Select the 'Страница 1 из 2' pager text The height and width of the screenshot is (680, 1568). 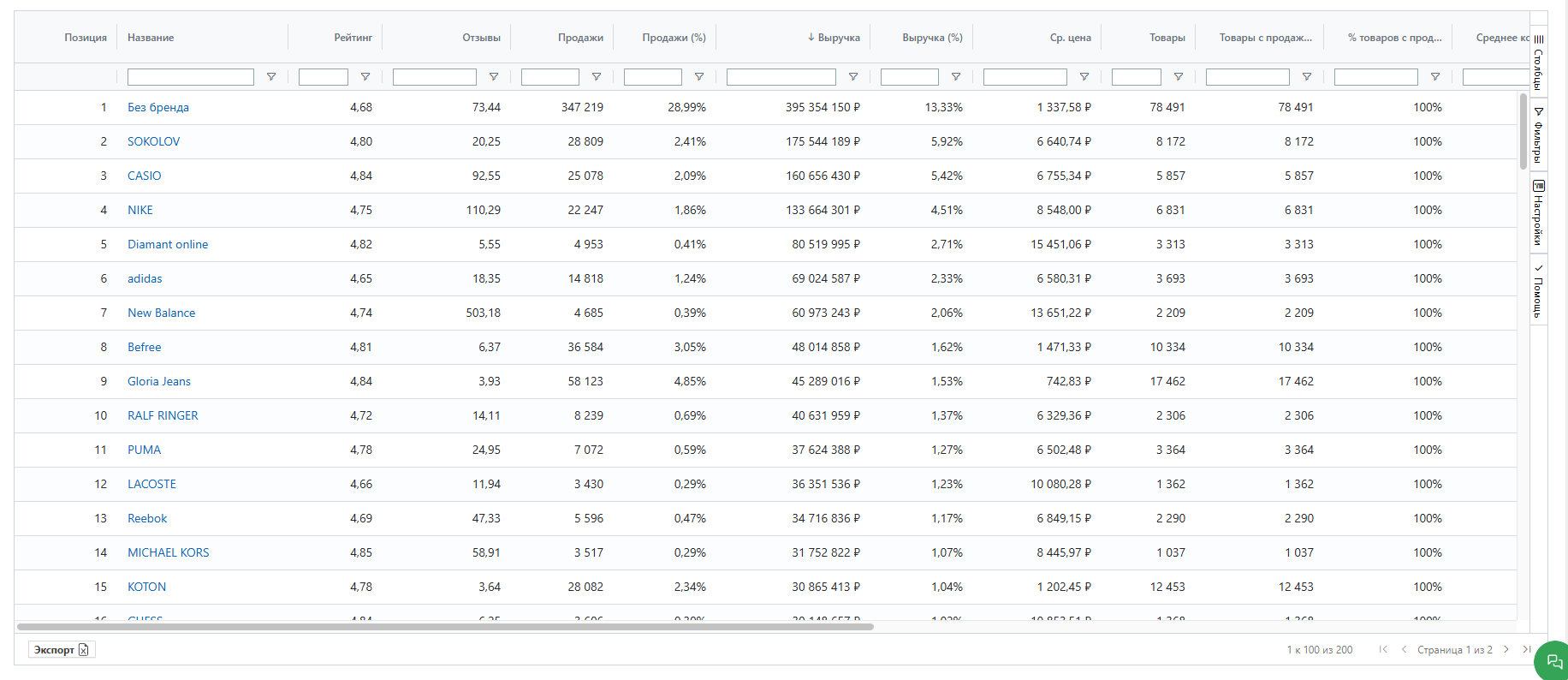1454,650
